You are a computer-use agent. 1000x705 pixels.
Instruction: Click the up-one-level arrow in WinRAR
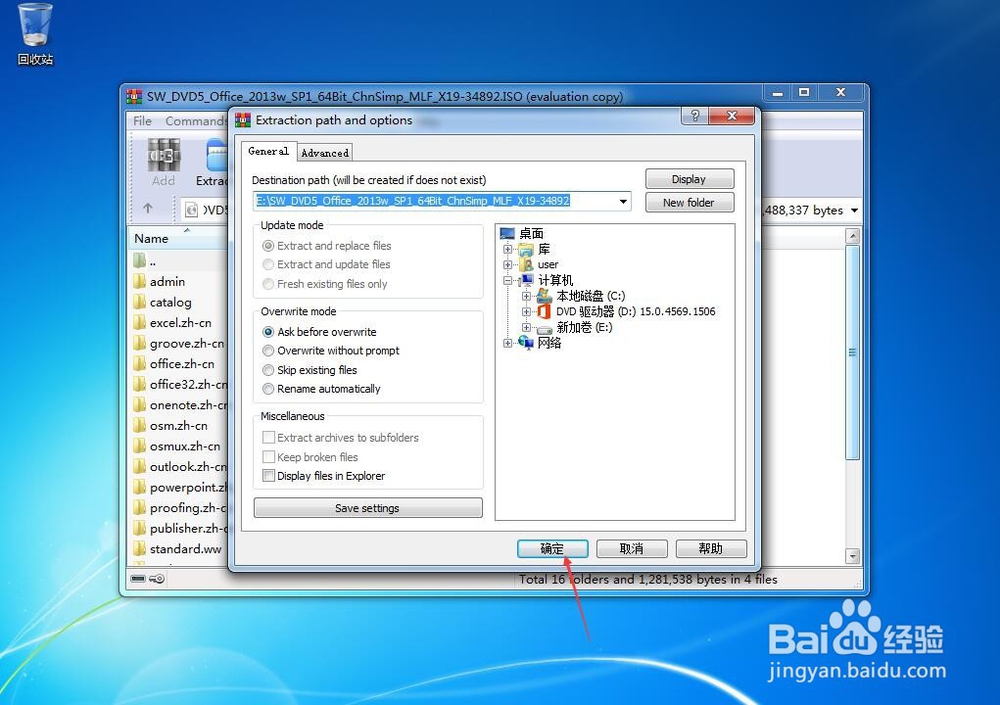(148, 208)
